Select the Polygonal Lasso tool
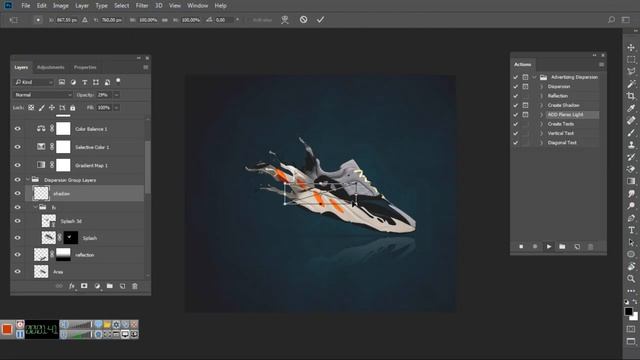Viewport: 640px width, 360px height. [x=631, y=71]
